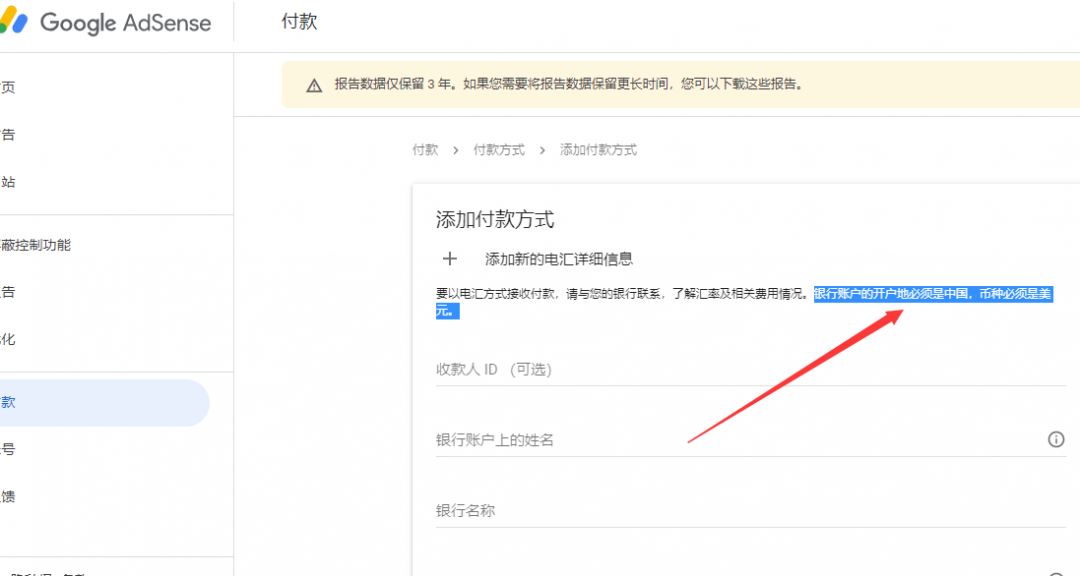Click 添加新的电汇详细信息 label
The image size is (1080, 576).
point(559,259)
